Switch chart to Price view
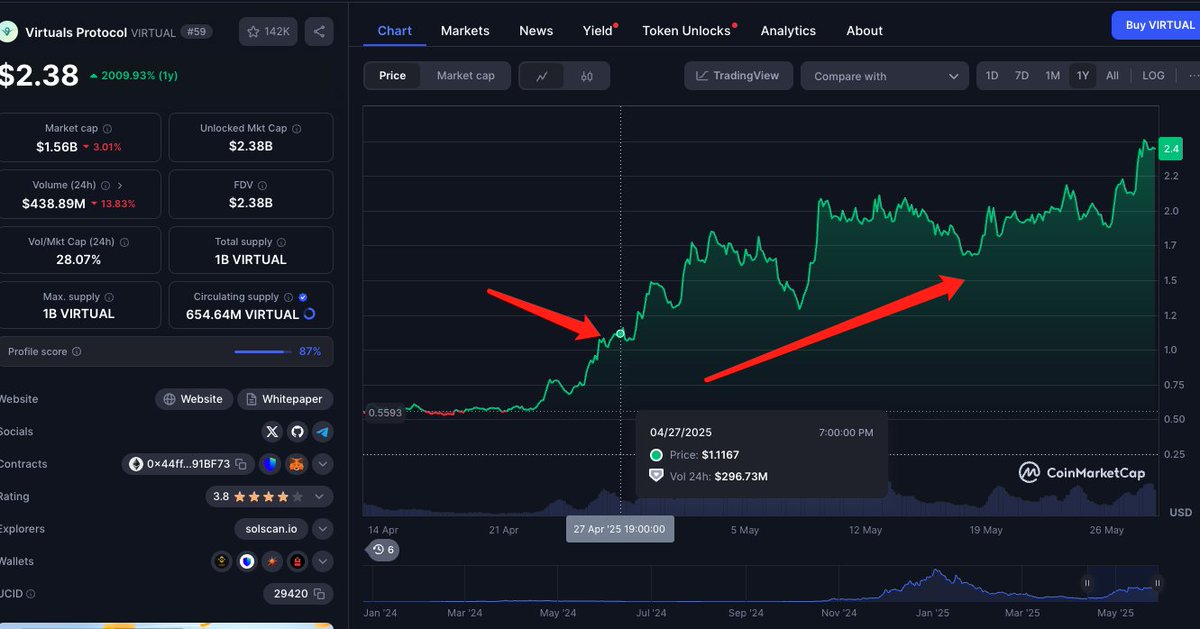 pyautogui.click(x=393, y=76)
